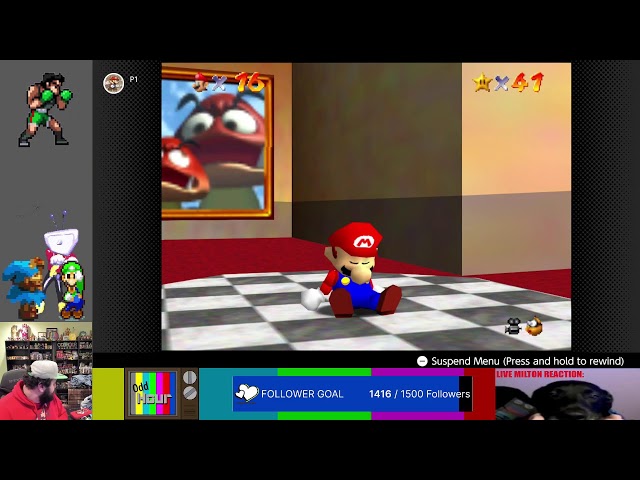The width and height of the screenshot is (640, 480).
Task: Click the 'FOLLOWER GOAL' label
Action: point(302,394)
